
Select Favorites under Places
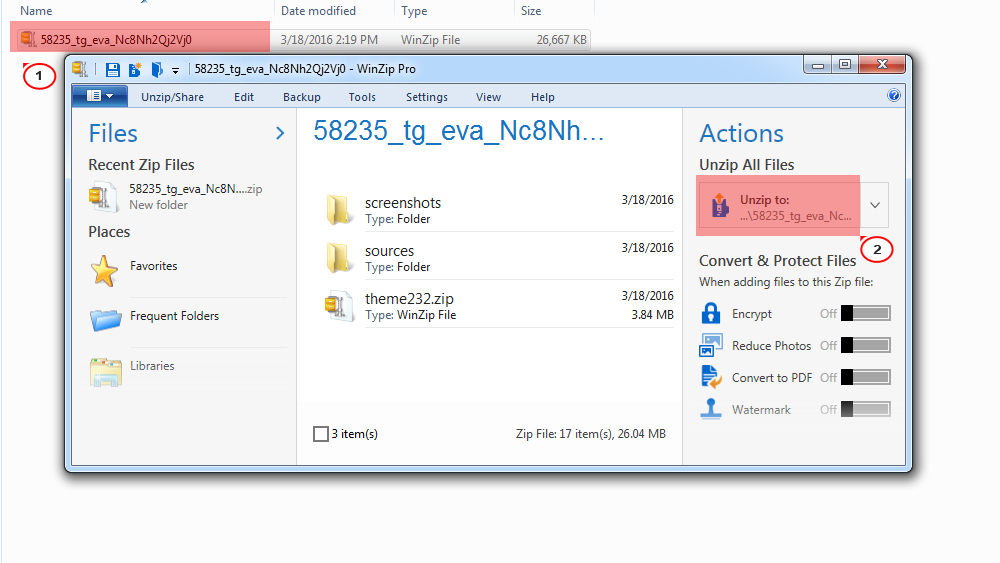click(154, 266)
